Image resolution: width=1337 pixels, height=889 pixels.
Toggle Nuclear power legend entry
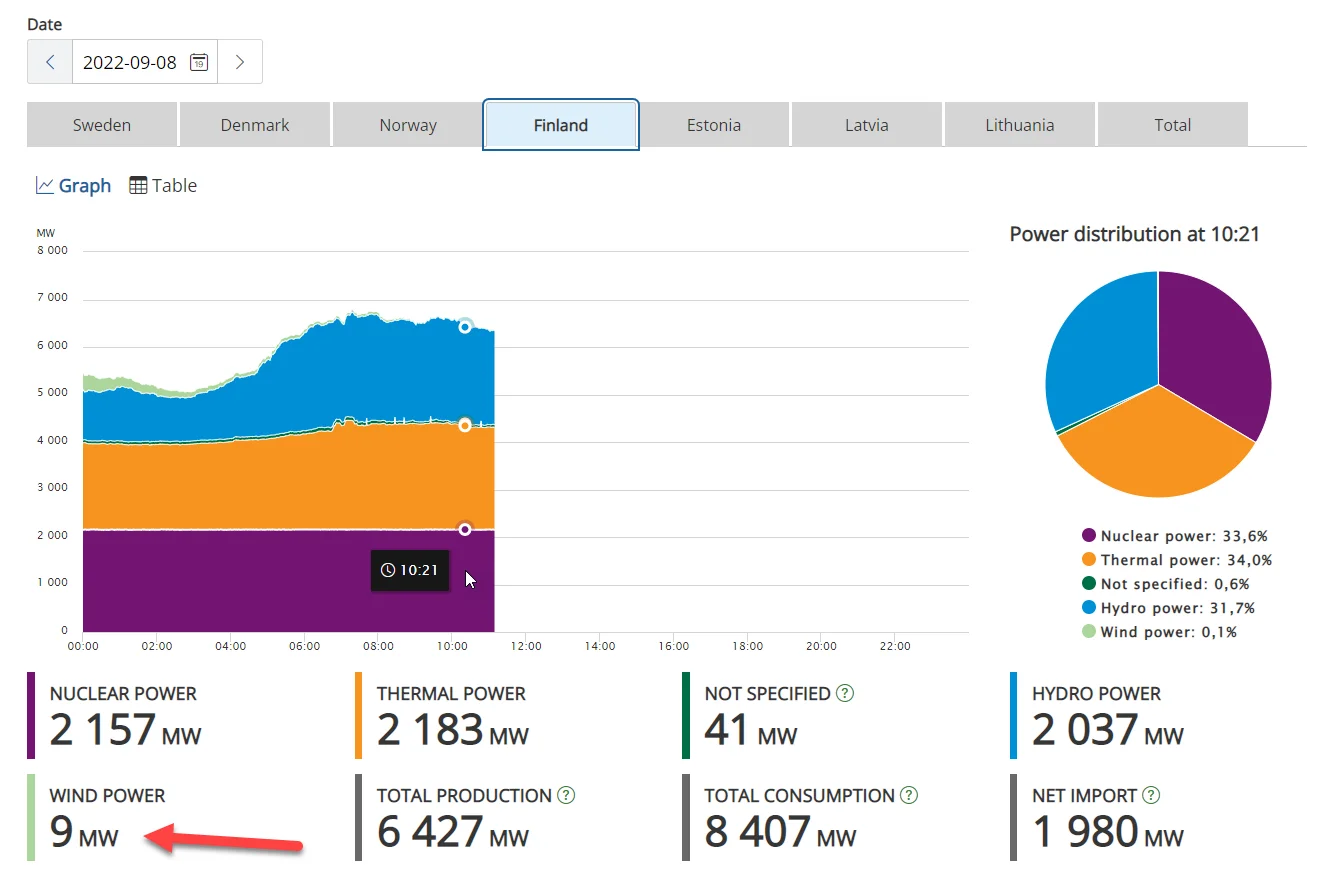(1174, 536)
